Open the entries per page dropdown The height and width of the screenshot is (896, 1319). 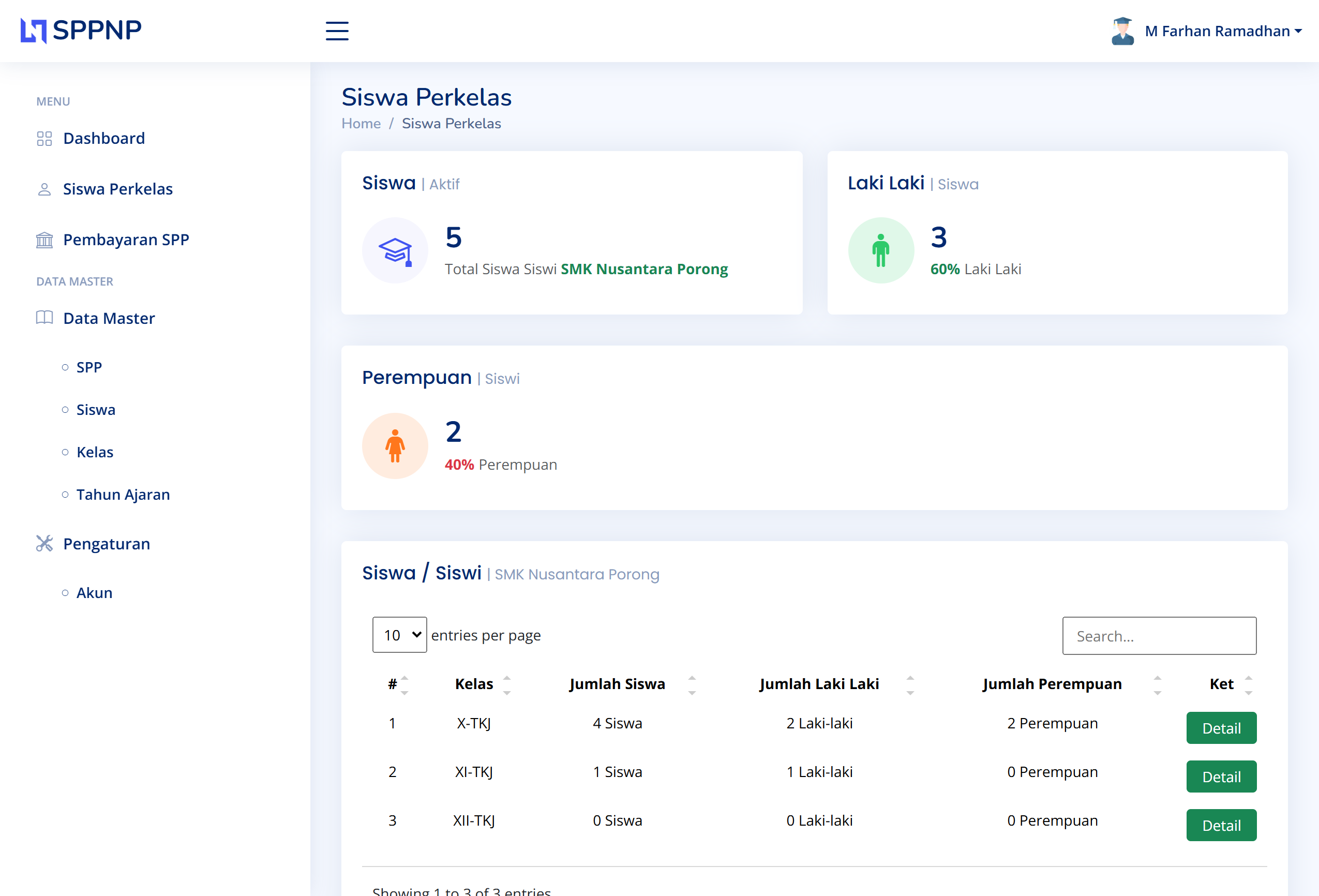click(399, 635)
